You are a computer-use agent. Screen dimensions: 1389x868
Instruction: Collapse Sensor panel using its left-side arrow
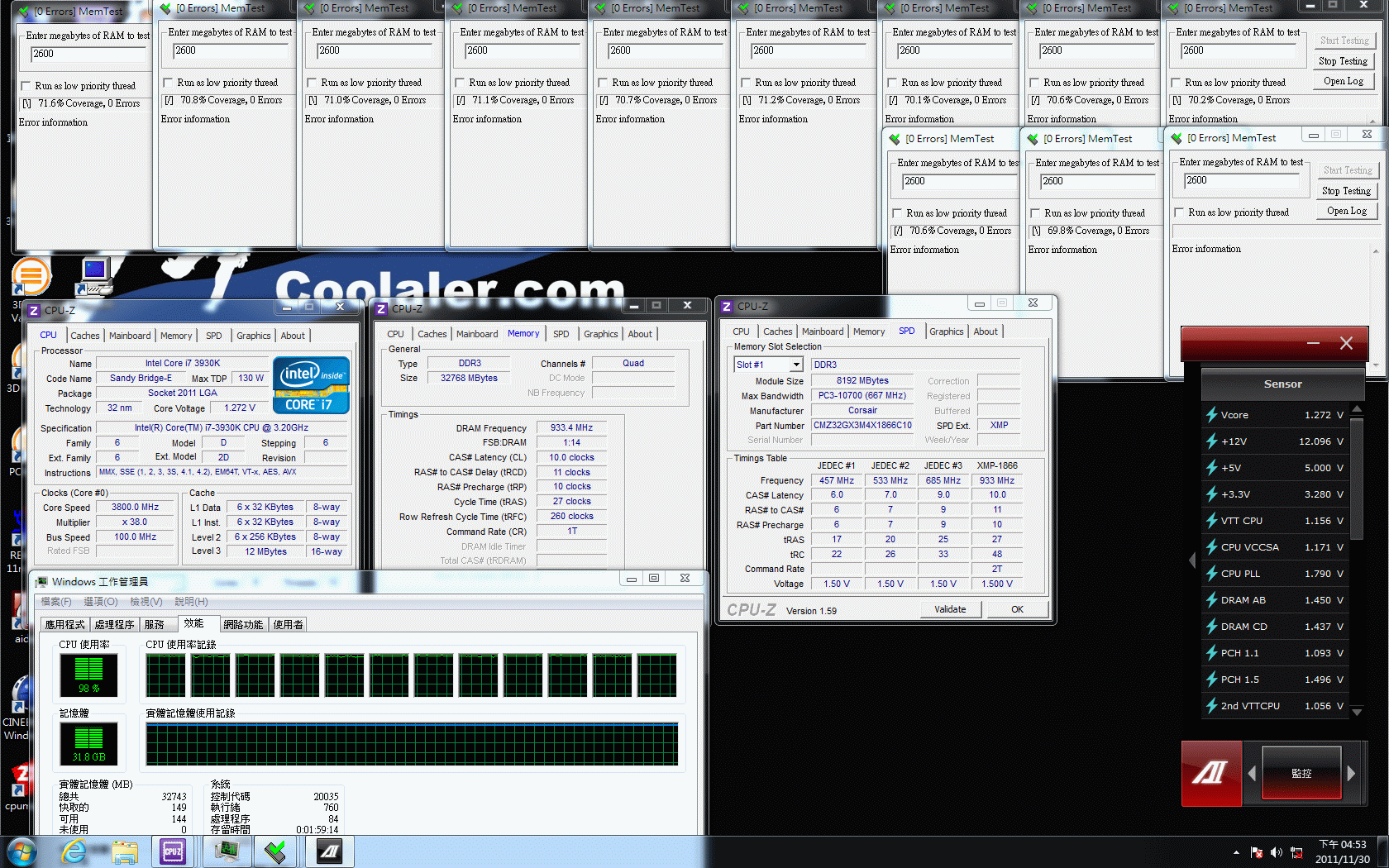point(1192,560)
